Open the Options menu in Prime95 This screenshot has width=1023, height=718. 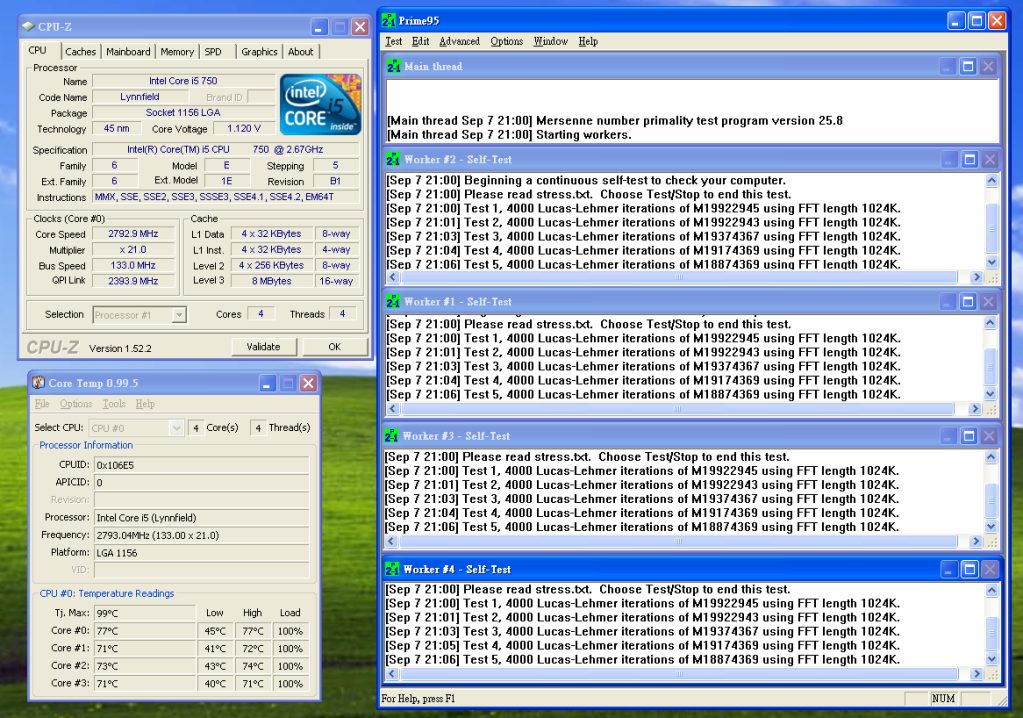(x=507, y=41)
